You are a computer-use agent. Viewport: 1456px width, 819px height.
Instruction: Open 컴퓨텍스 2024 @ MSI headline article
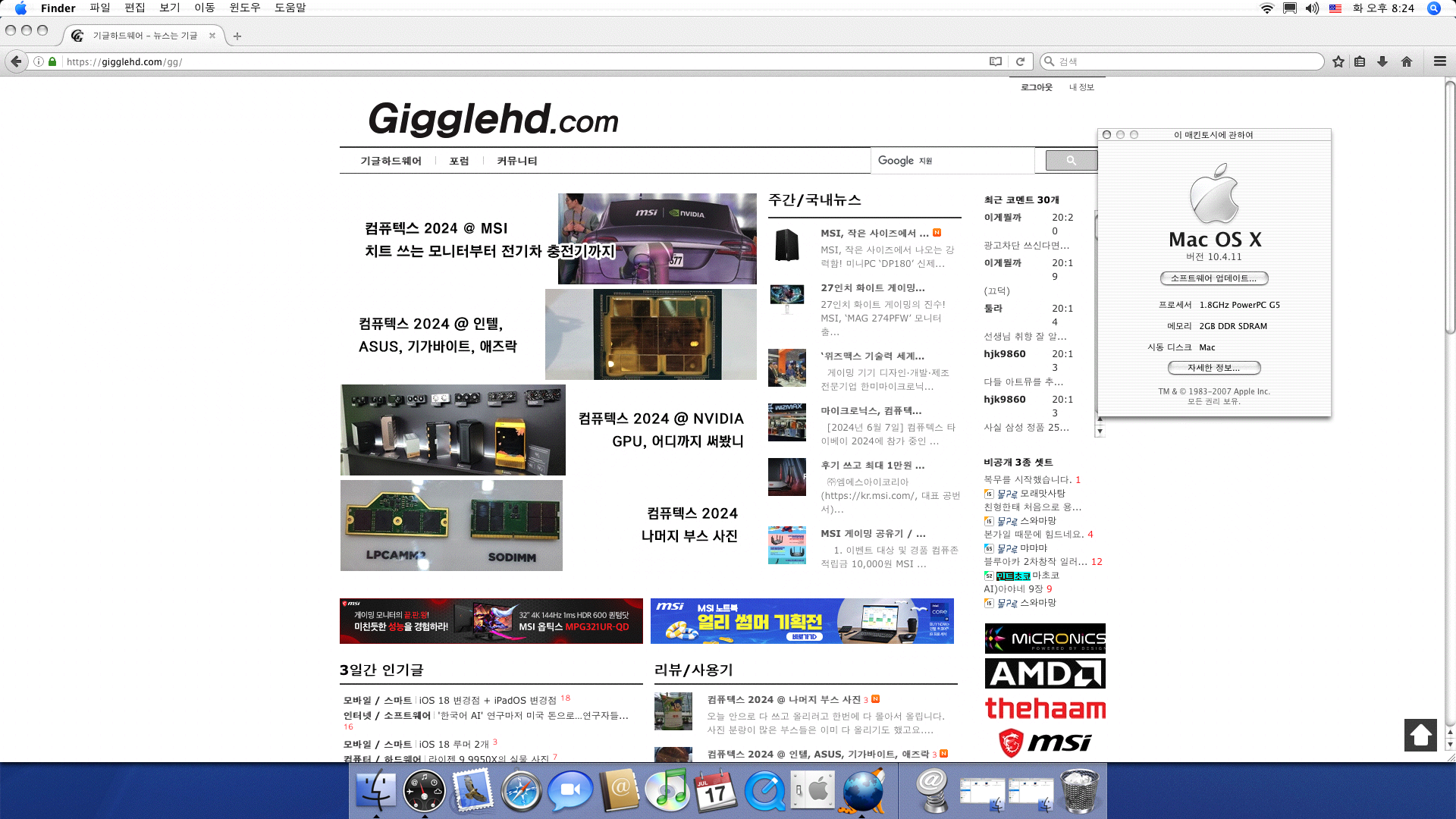[x=490, y=240]
